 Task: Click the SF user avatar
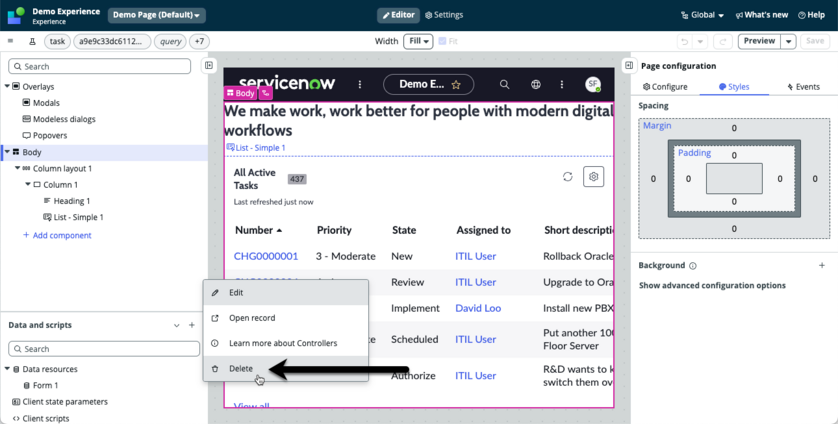[592, 84]
